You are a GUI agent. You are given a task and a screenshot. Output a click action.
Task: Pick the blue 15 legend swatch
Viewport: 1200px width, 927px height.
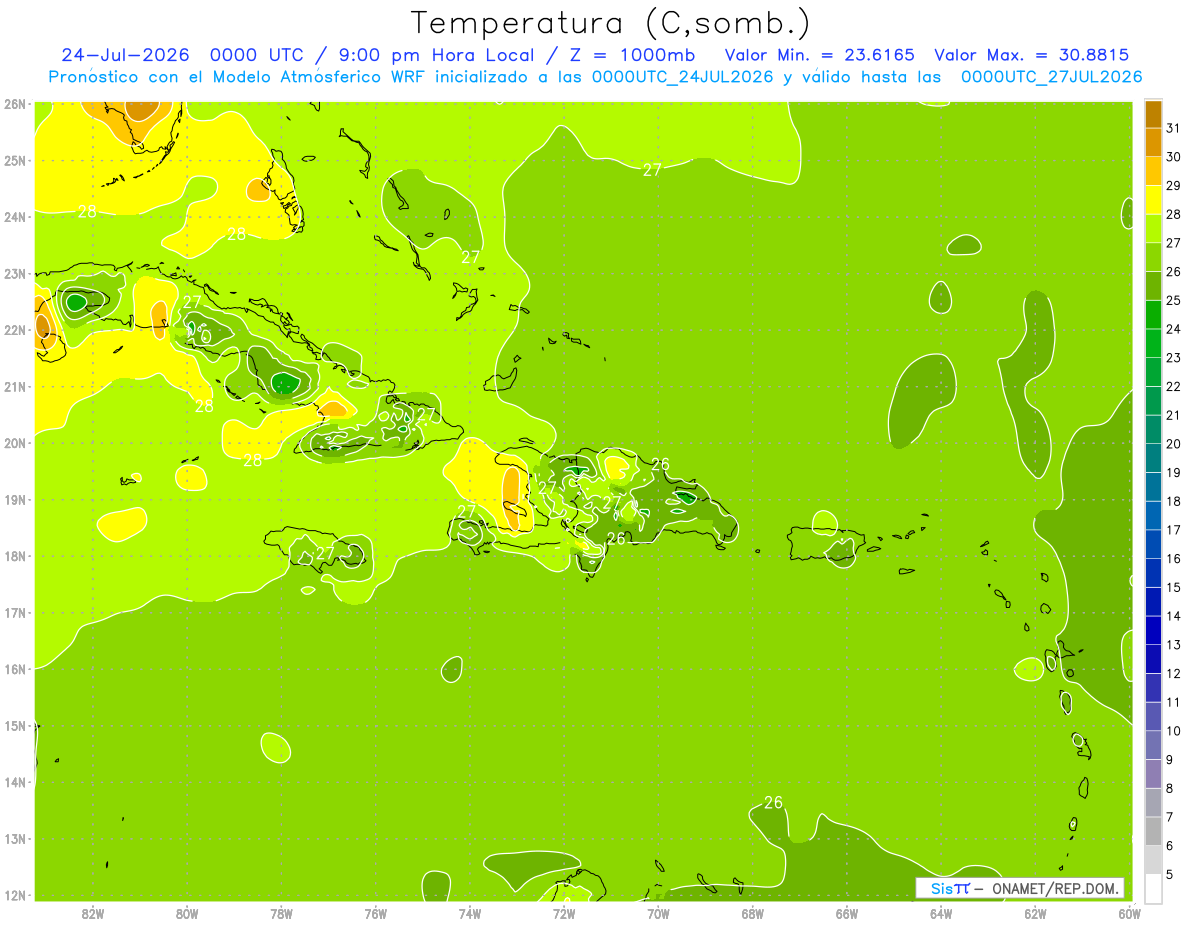(1153, 574)
